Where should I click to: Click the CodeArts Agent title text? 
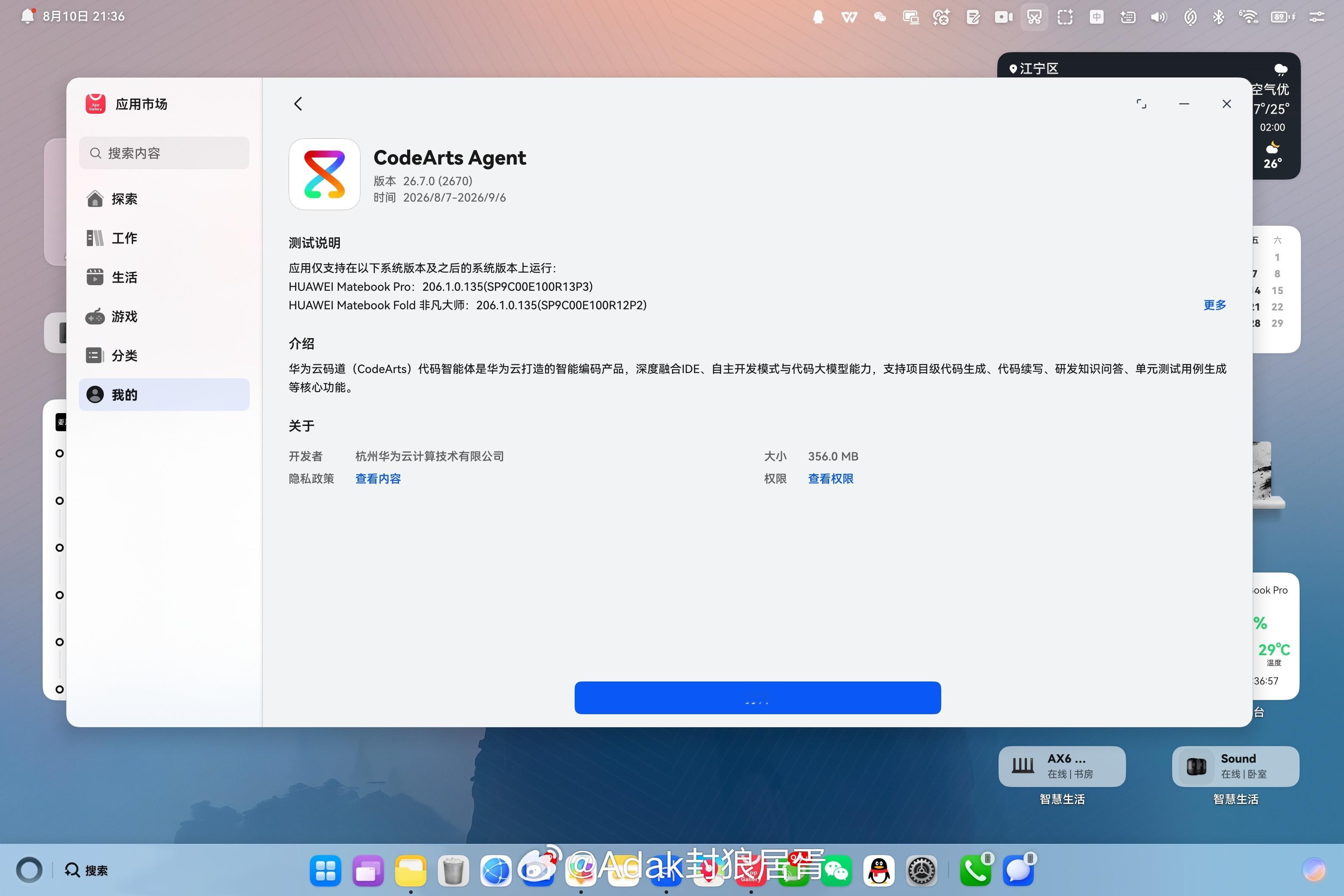coord(450,158)
